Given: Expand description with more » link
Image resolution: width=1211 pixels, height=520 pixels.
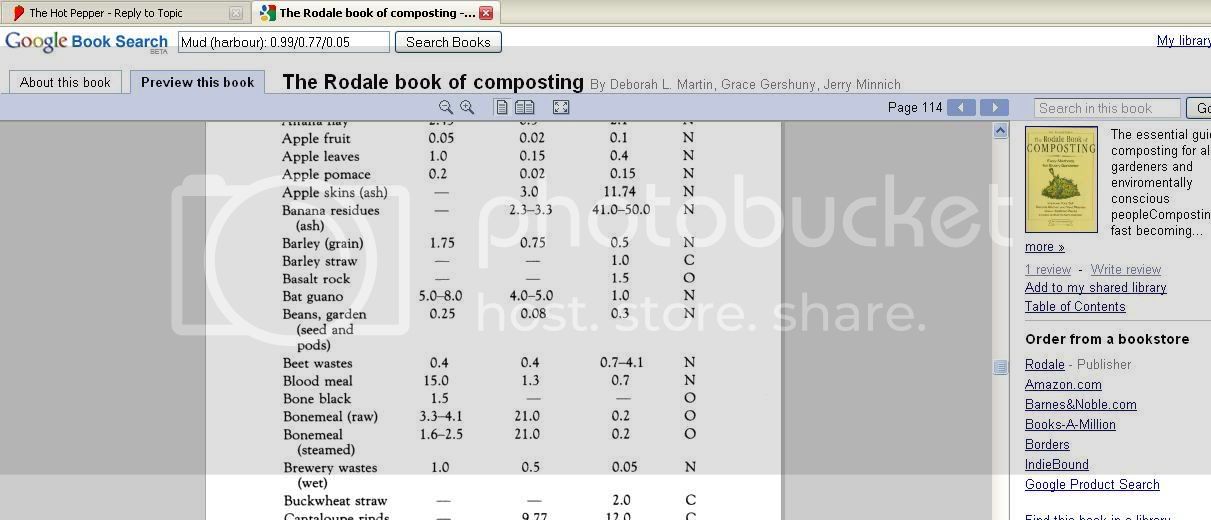Looking at the screenshot, I should coord(1045,247).
